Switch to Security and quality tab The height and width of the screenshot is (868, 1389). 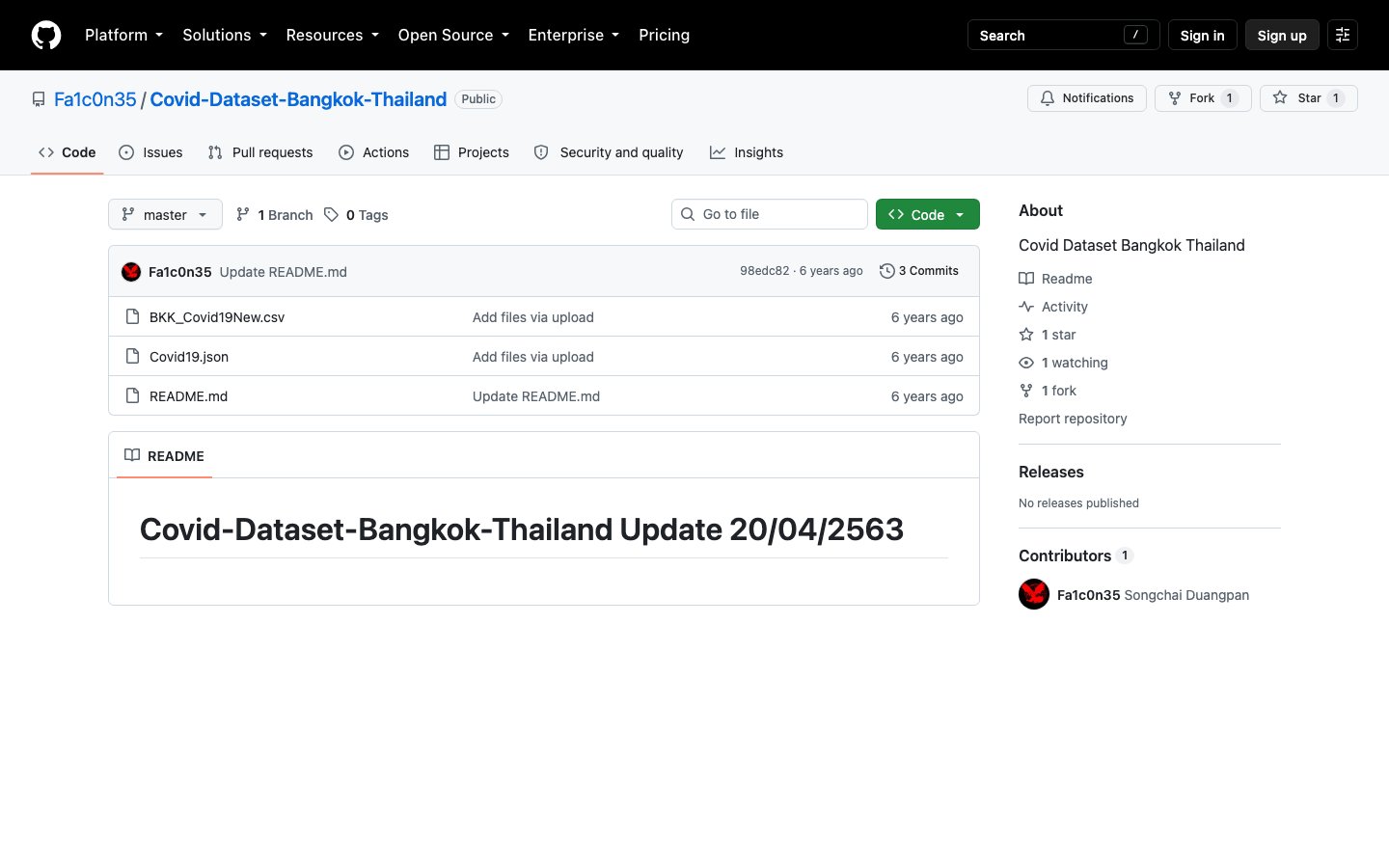tap(609, 152)
